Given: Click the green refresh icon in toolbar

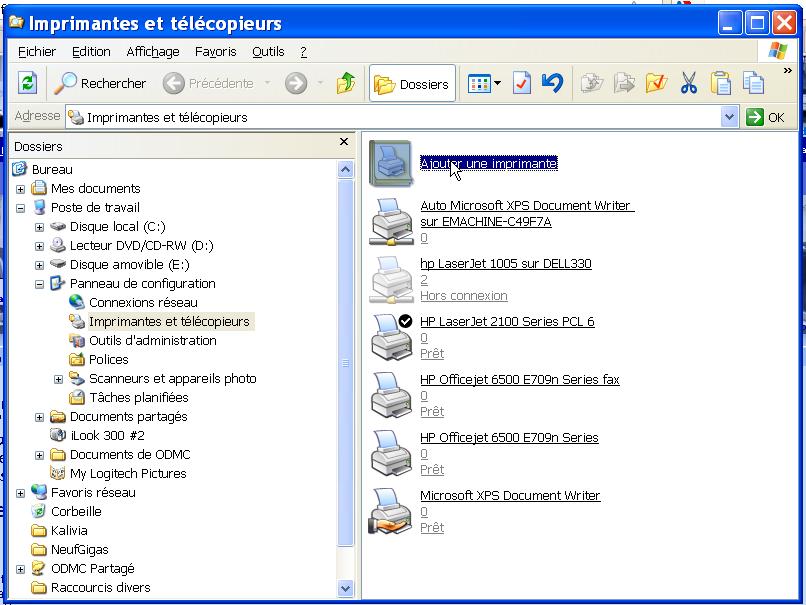Looking at the screenshot, I should [28, 84].
